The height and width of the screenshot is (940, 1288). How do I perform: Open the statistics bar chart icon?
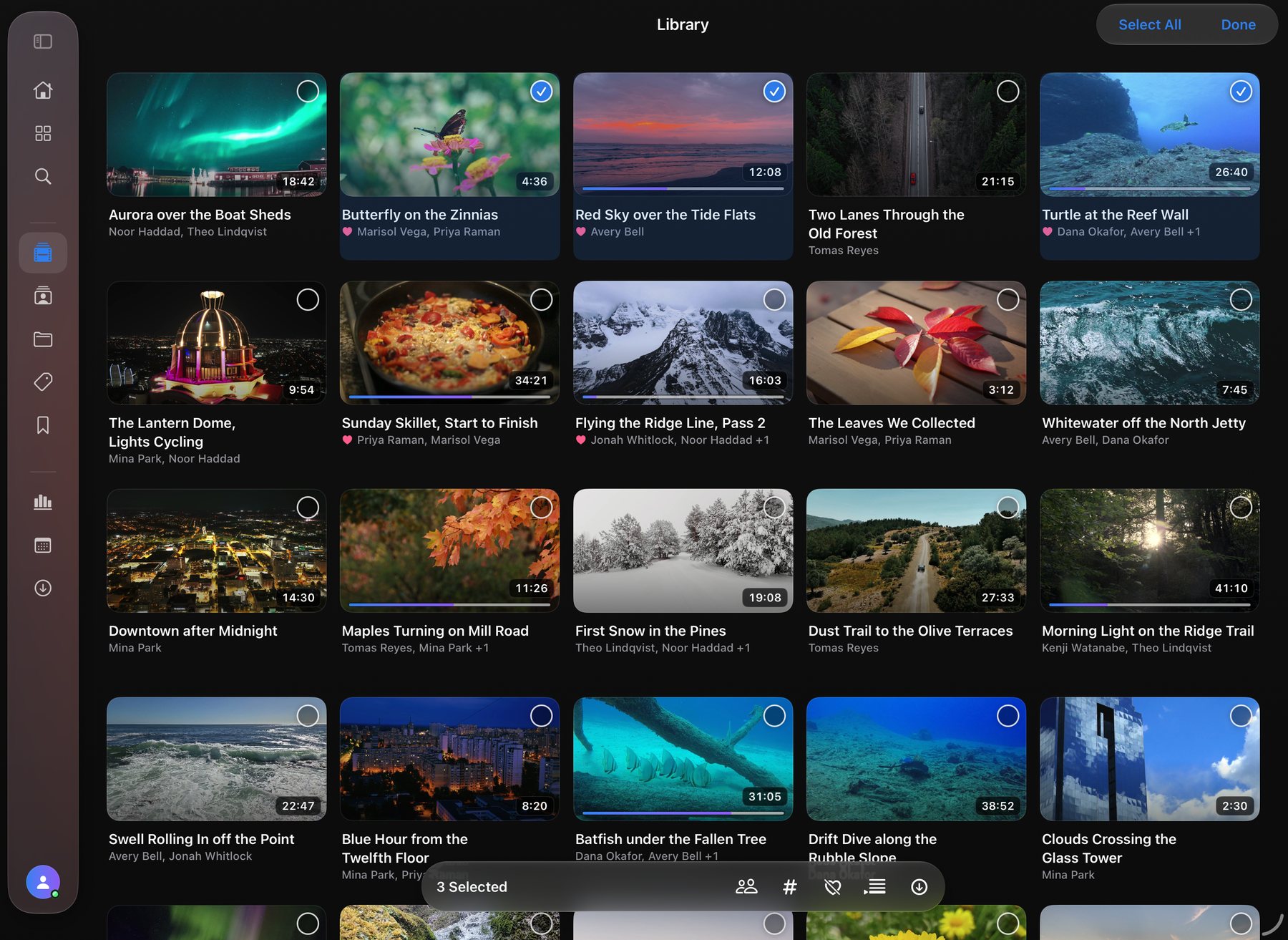click(43, 502)
